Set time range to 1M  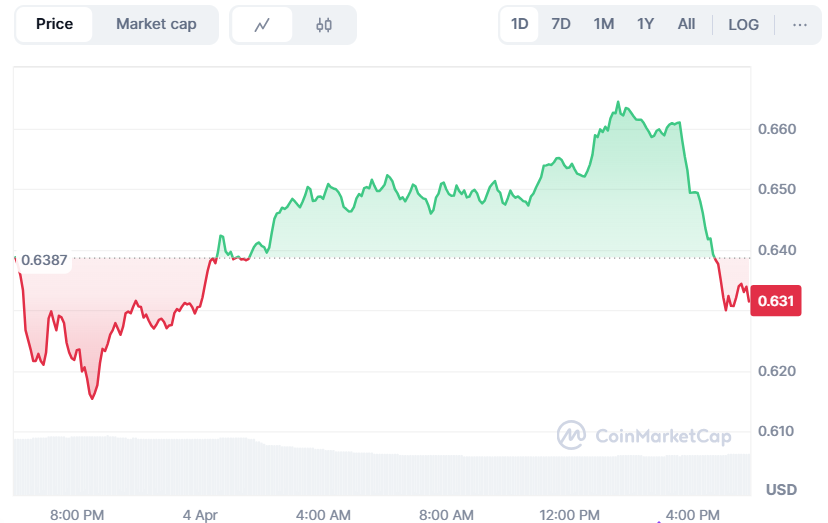[603, 24]
